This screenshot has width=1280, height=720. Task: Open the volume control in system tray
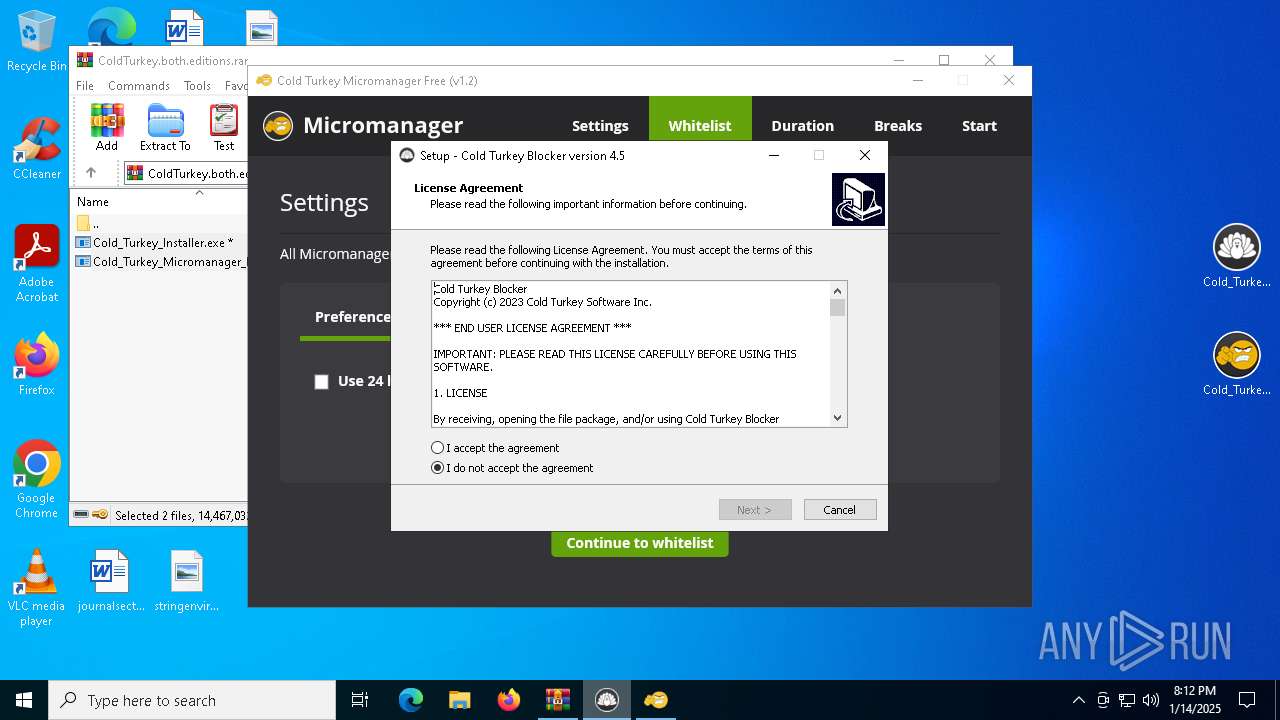pyautogui.click(x=1151, y=700)
